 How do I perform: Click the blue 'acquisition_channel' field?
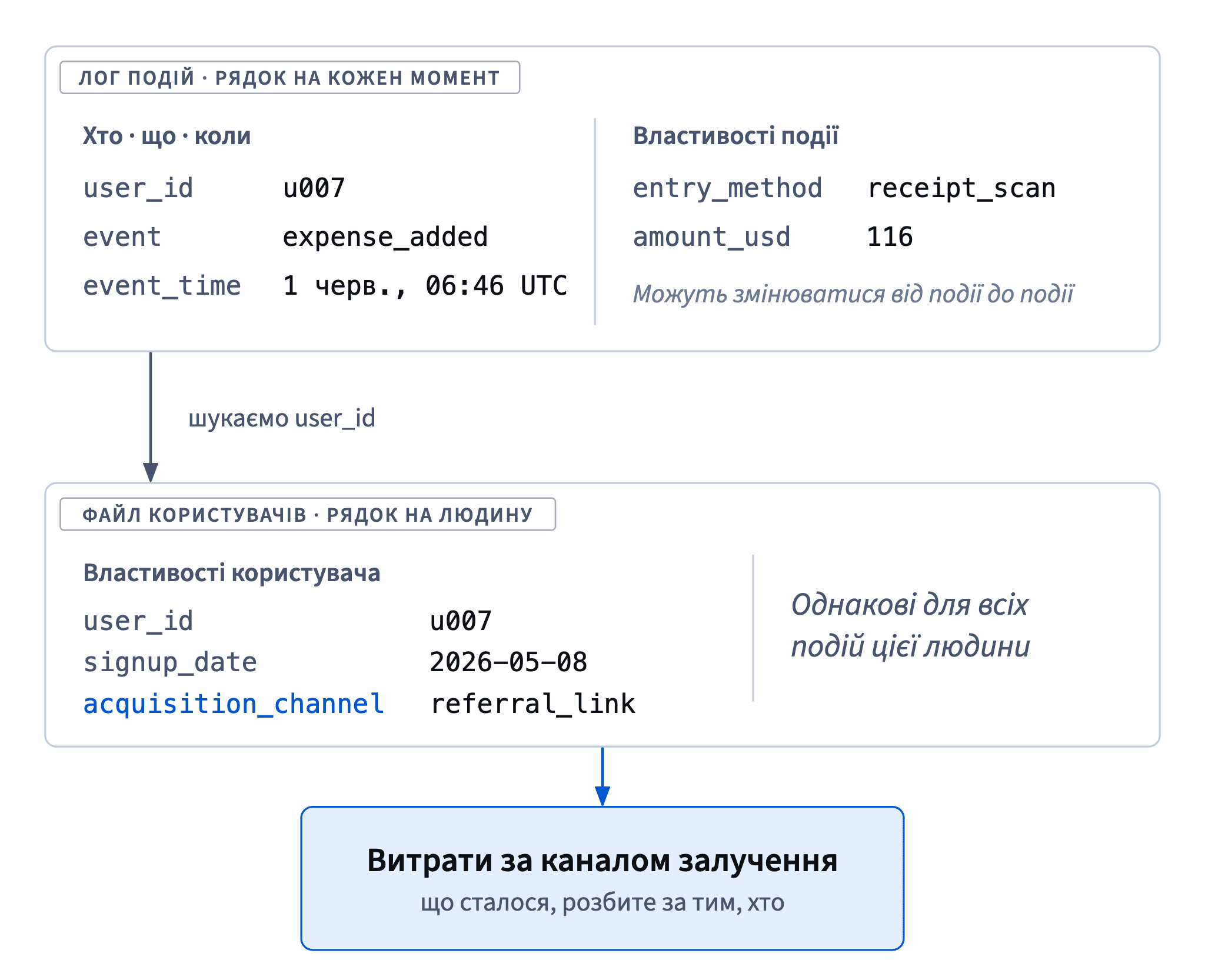point(234,704)
